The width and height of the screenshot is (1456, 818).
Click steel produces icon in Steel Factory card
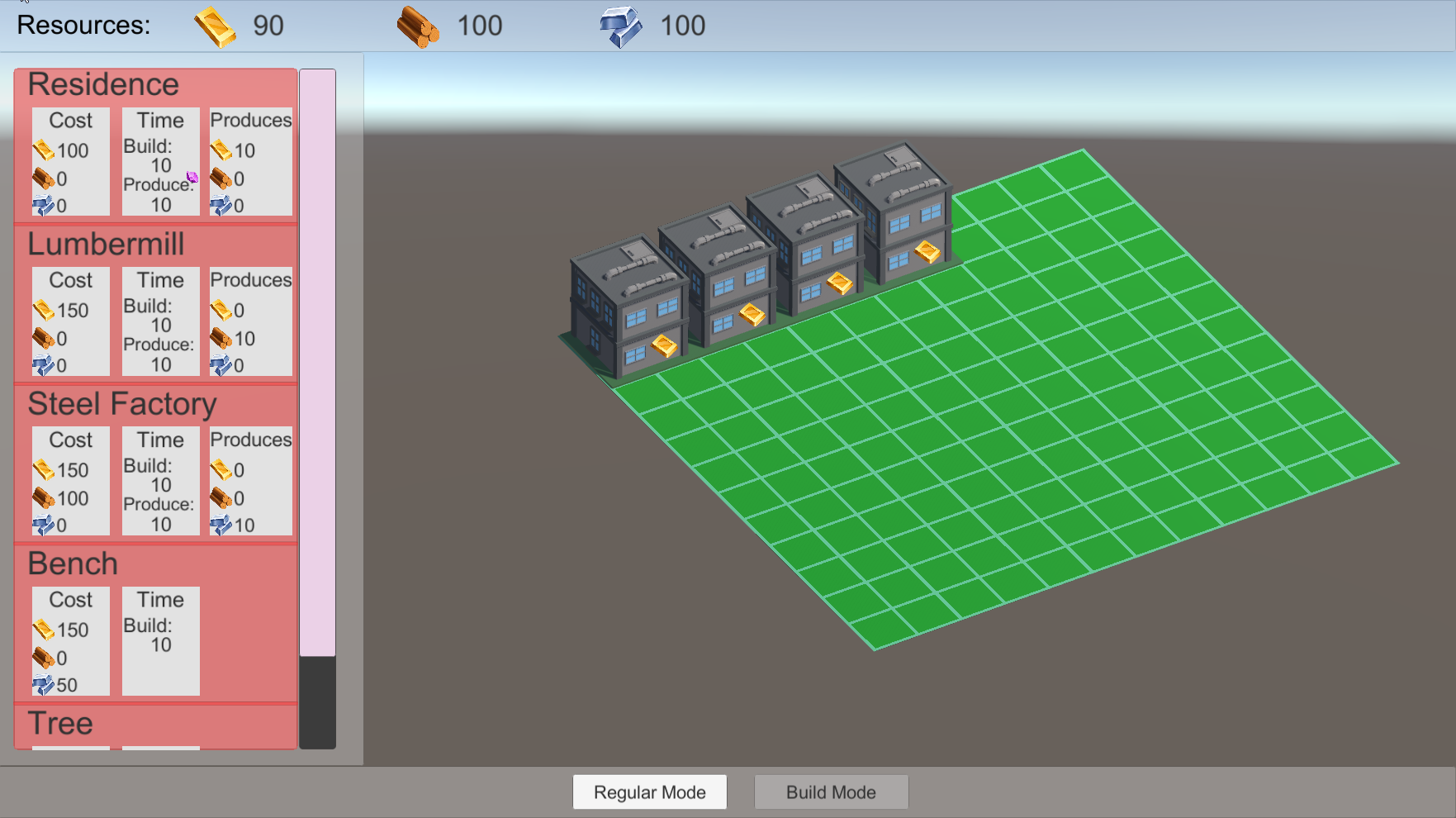(x=221, y=525)
